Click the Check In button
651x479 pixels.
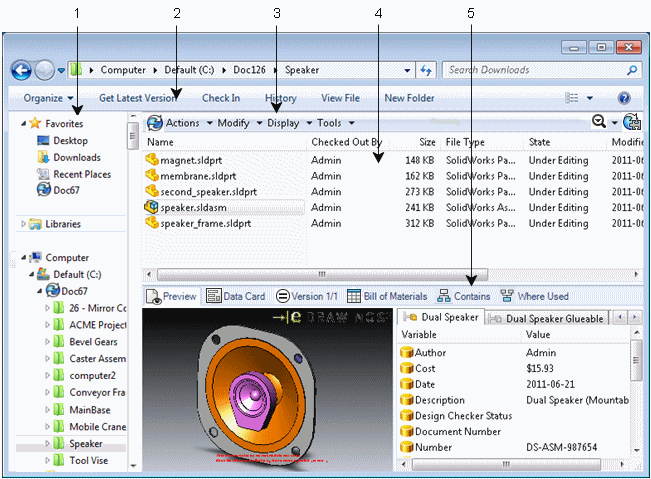(220, 98)
